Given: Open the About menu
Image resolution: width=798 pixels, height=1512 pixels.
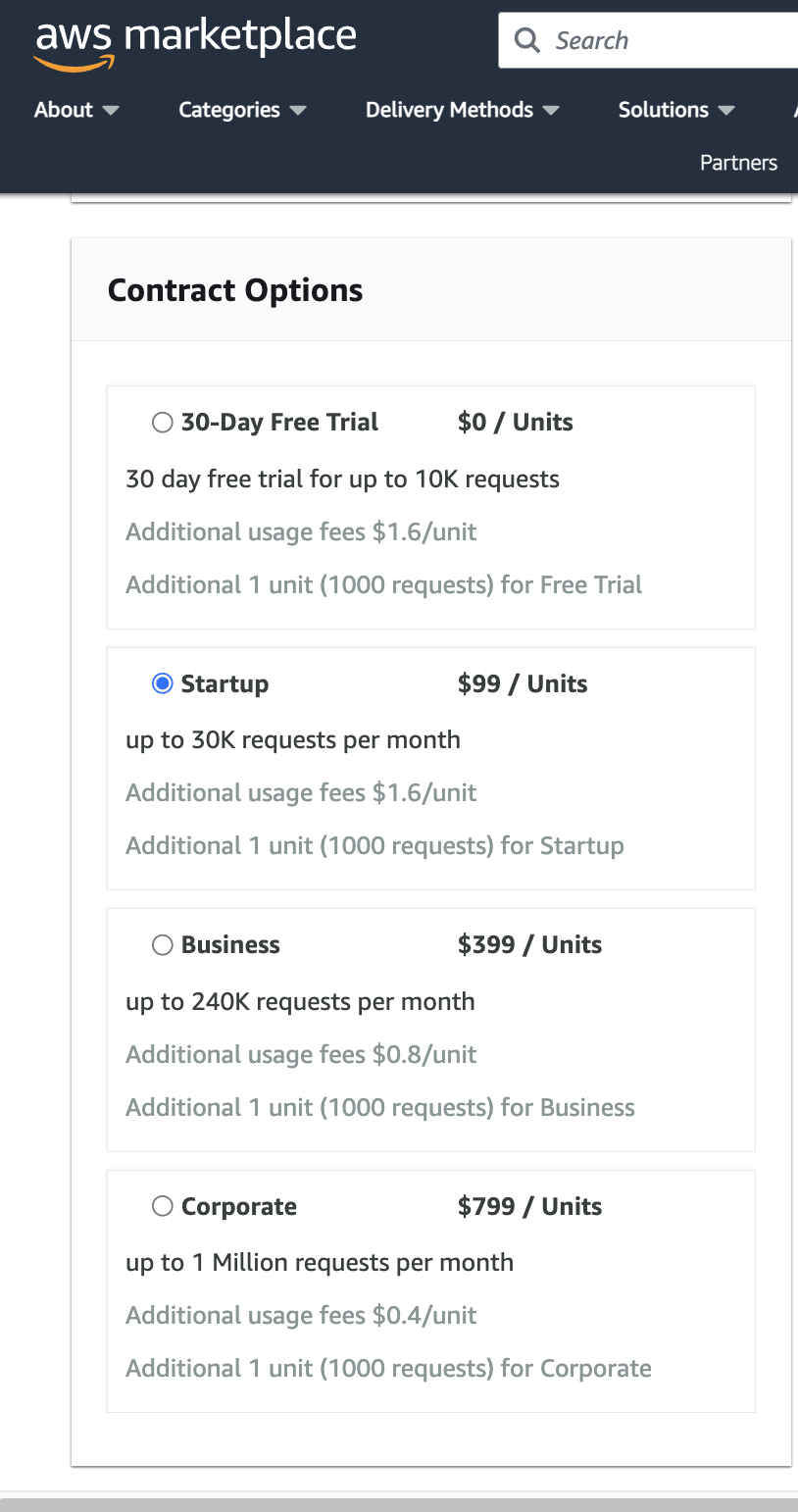Looking at the screenshot, I should point(64,110).
